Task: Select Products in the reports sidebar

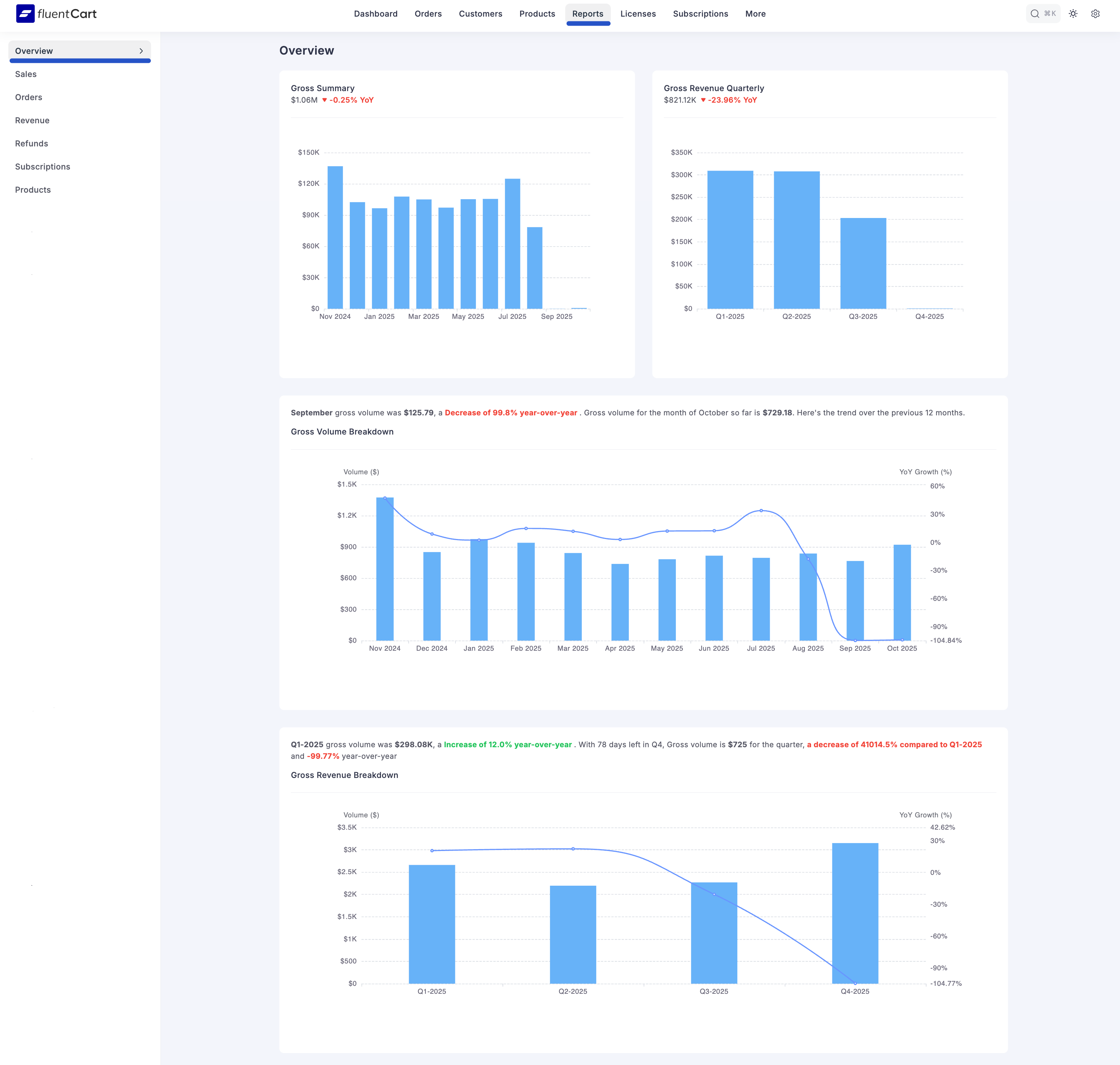Action: 33,190
